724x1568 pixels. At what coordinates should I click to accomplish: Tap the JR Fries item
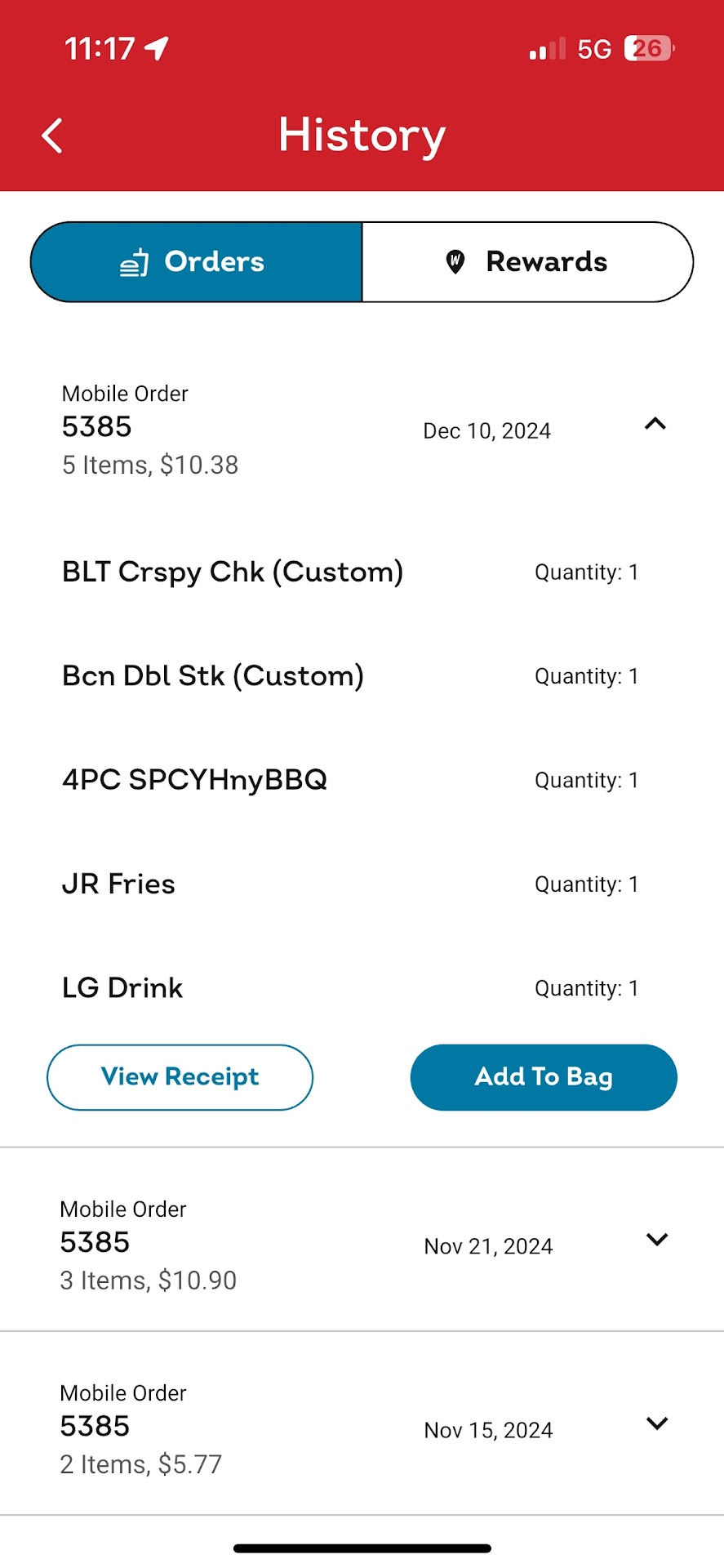119,884
